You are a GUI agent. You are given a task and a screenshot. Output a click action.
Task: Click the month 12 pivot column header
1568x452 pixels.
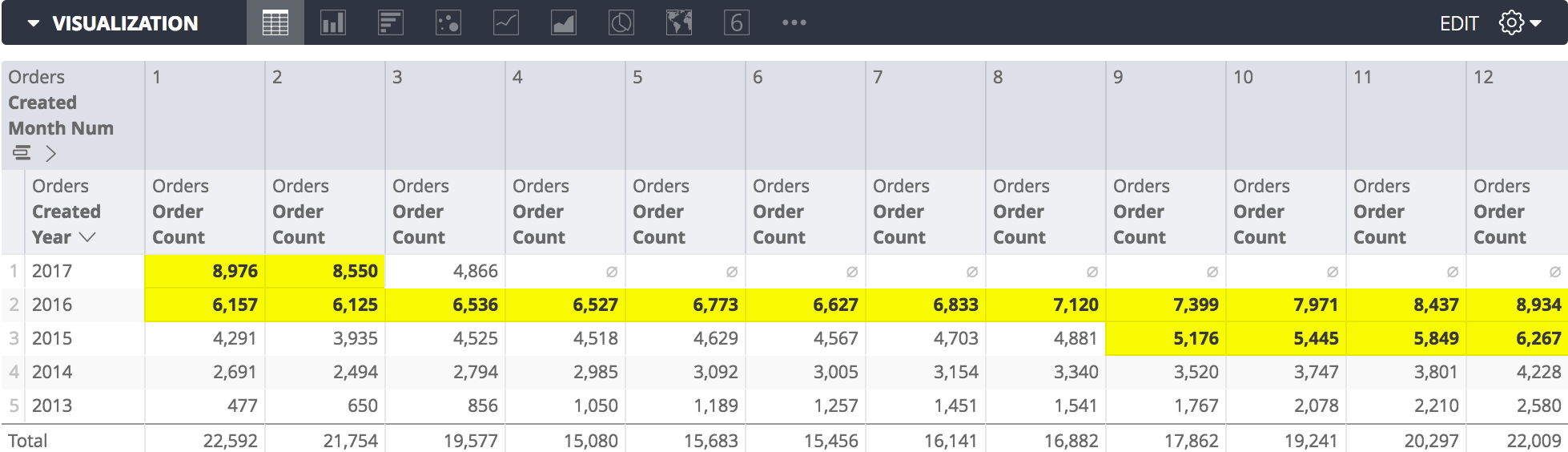tap(1483, 77)
